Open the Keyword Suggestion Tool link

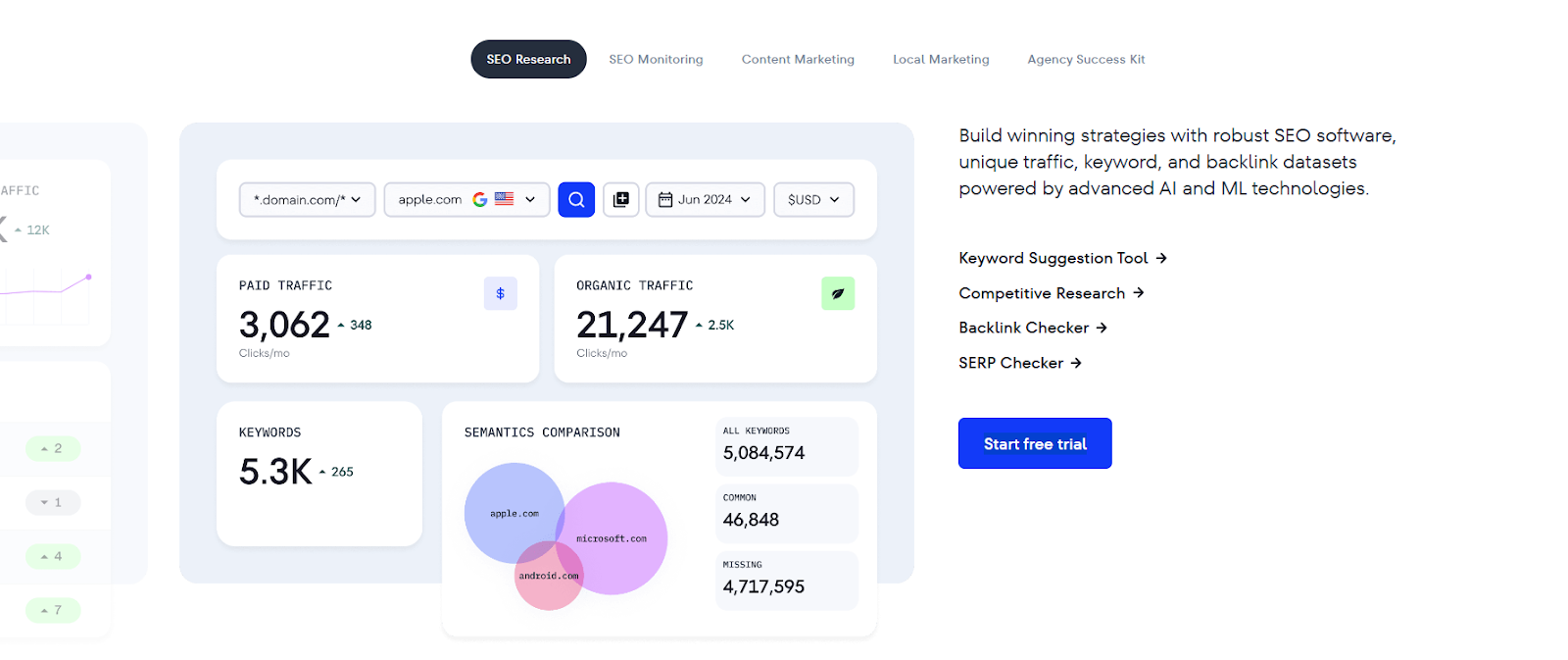click(x=1062, y=258)
